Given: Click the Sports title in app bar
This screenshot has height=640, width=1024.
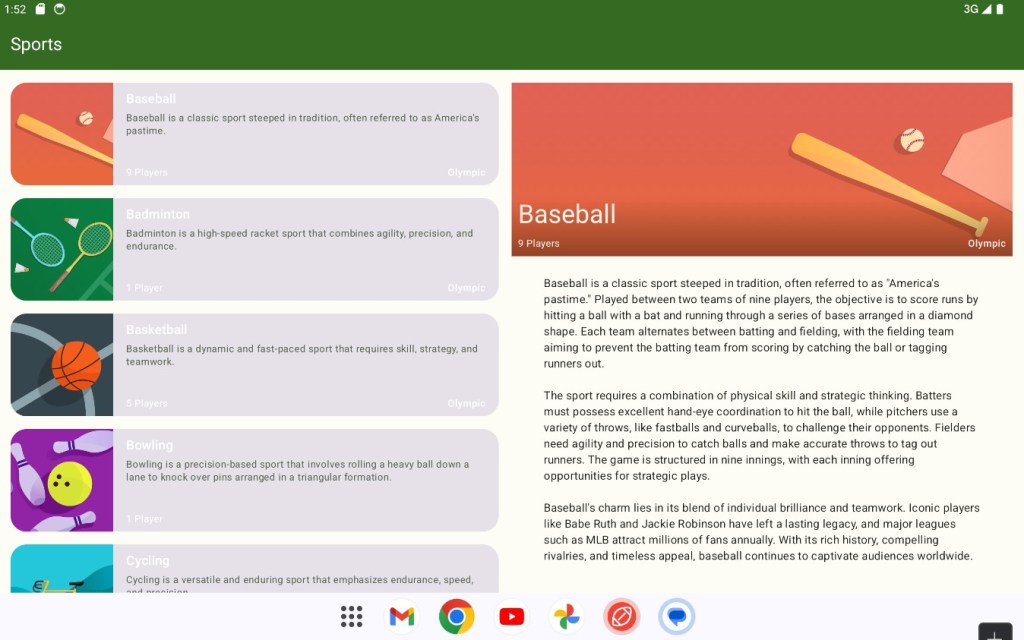Looking at the screenshot, I should point(36,44).
